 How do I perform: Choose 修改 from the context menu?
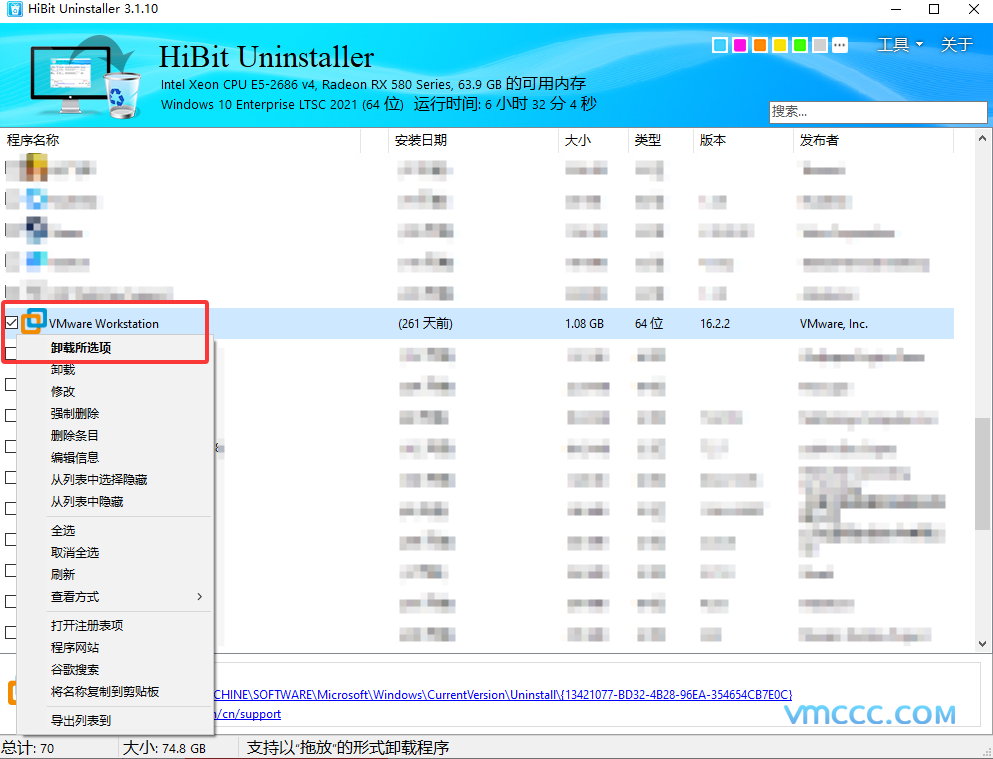pyautogui.click(x=63, y=392)
